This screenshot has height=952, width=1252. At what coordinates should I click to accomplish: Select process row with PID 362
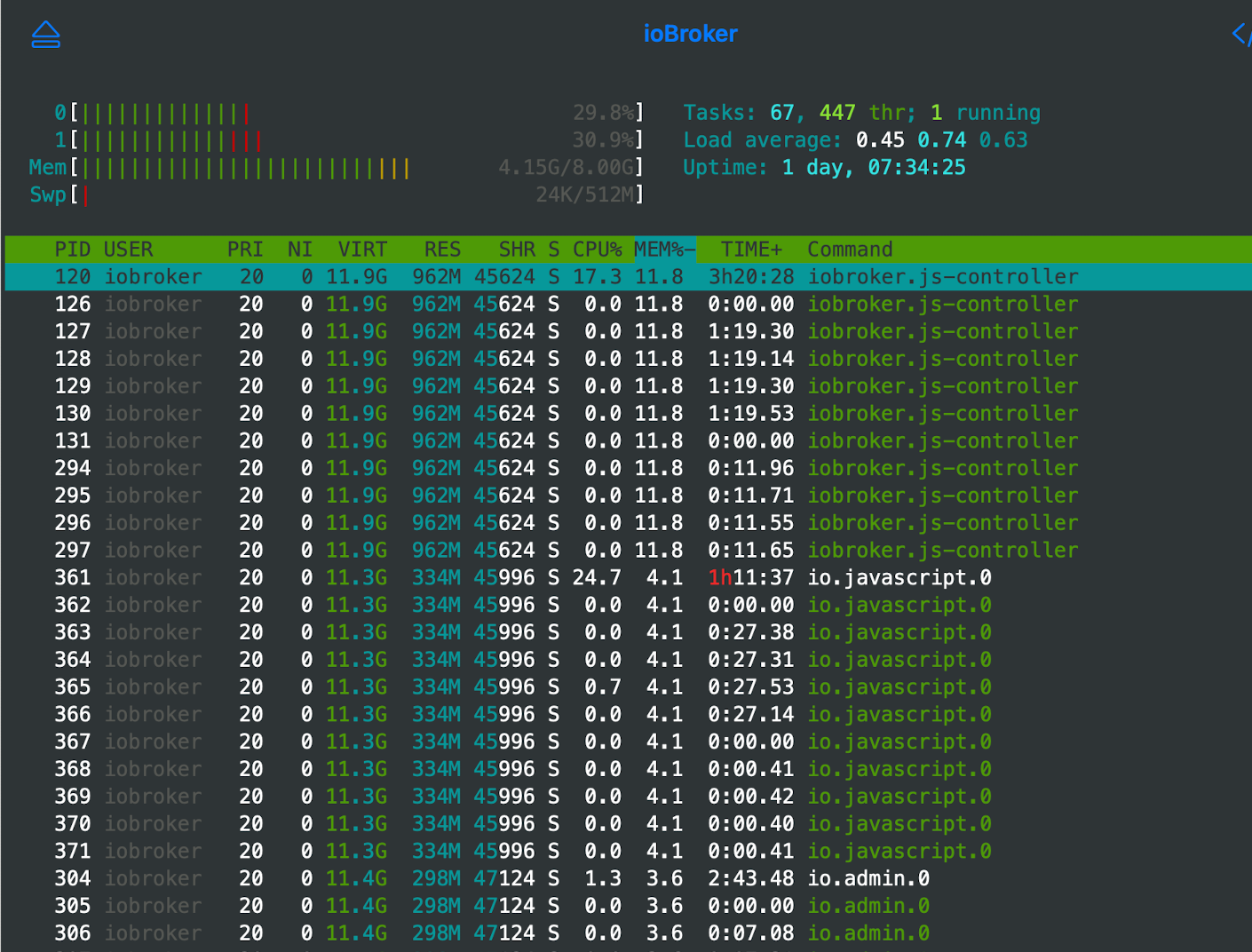click(628, 605)
